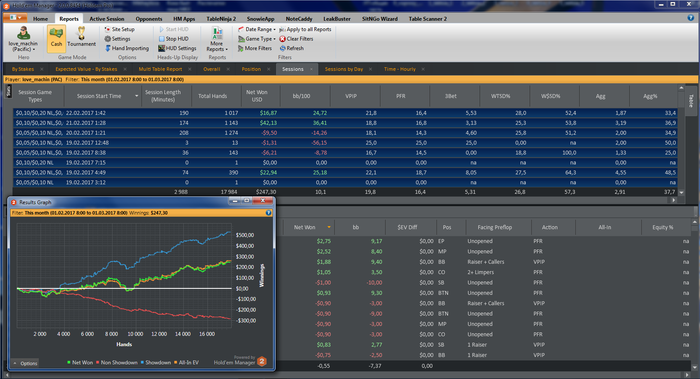Open More Reports dropdown
700x379 pixels.
[217, 39]
